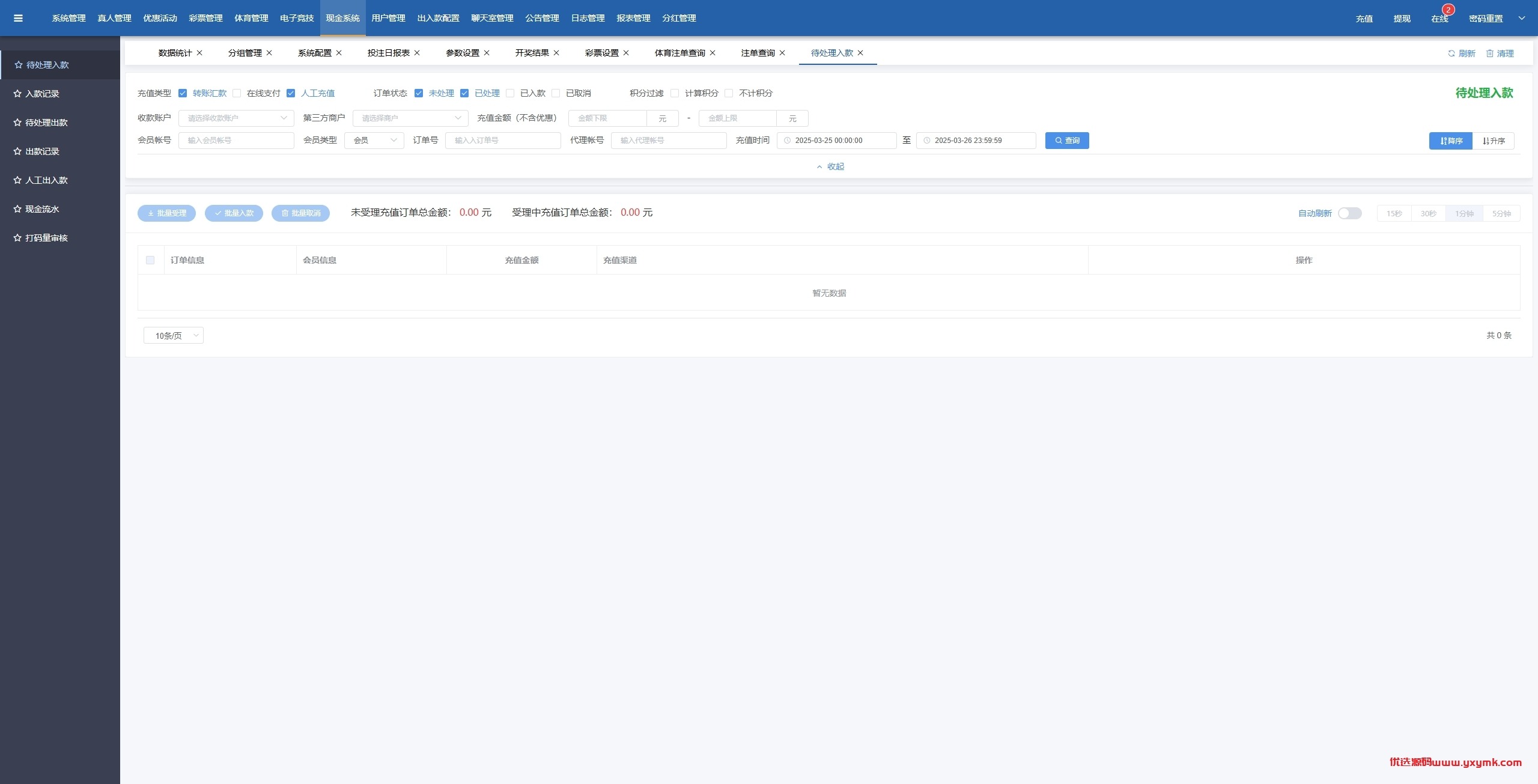Collapse filters with 收起

830,166
